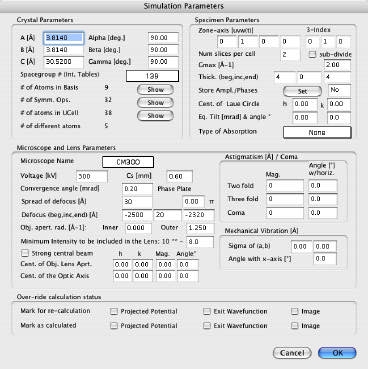
Task: Click the Three fold astigmatism Mag. field
Action: coord(285,199)
